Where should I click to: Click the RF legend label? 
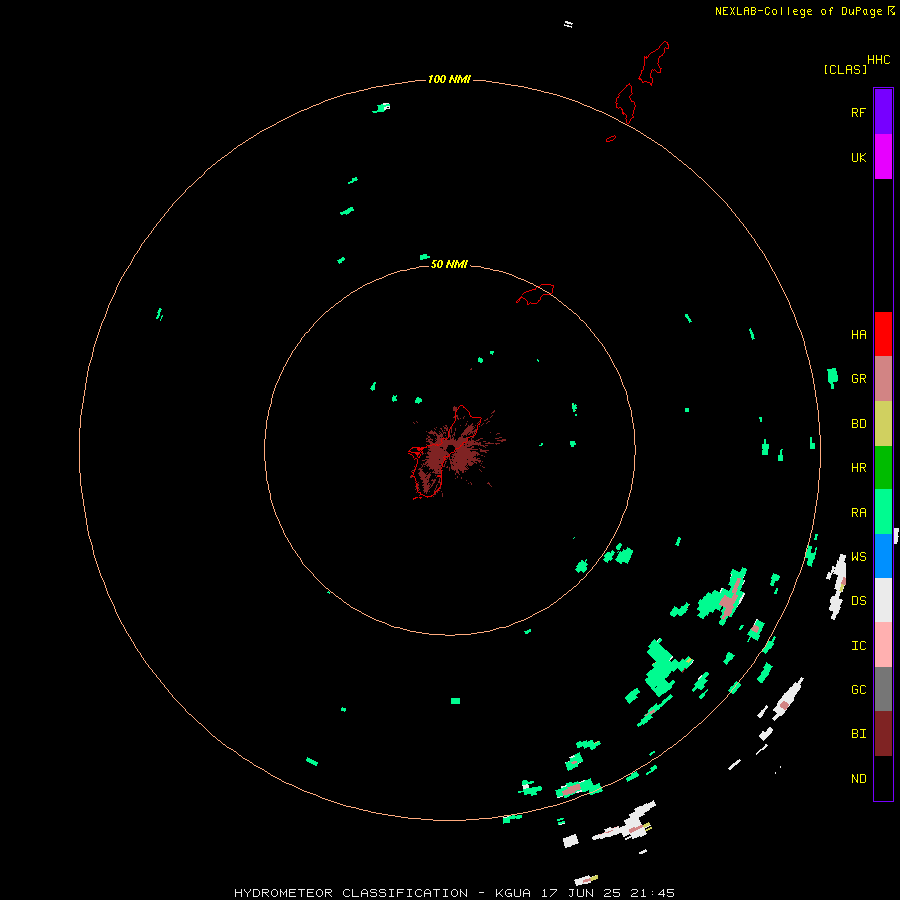pyautogui.click(x=859, y=112)
